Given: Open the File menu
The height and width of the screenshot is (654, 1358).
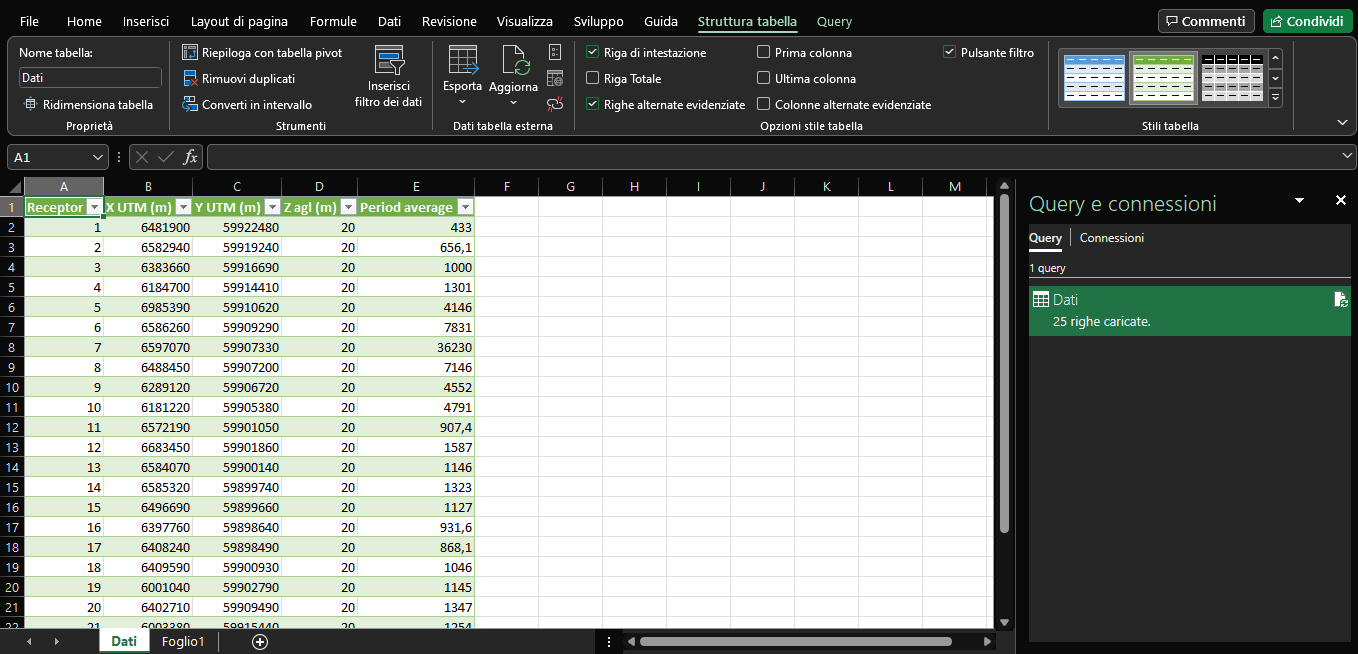Looking at the screenshot, I should [30, 21].
